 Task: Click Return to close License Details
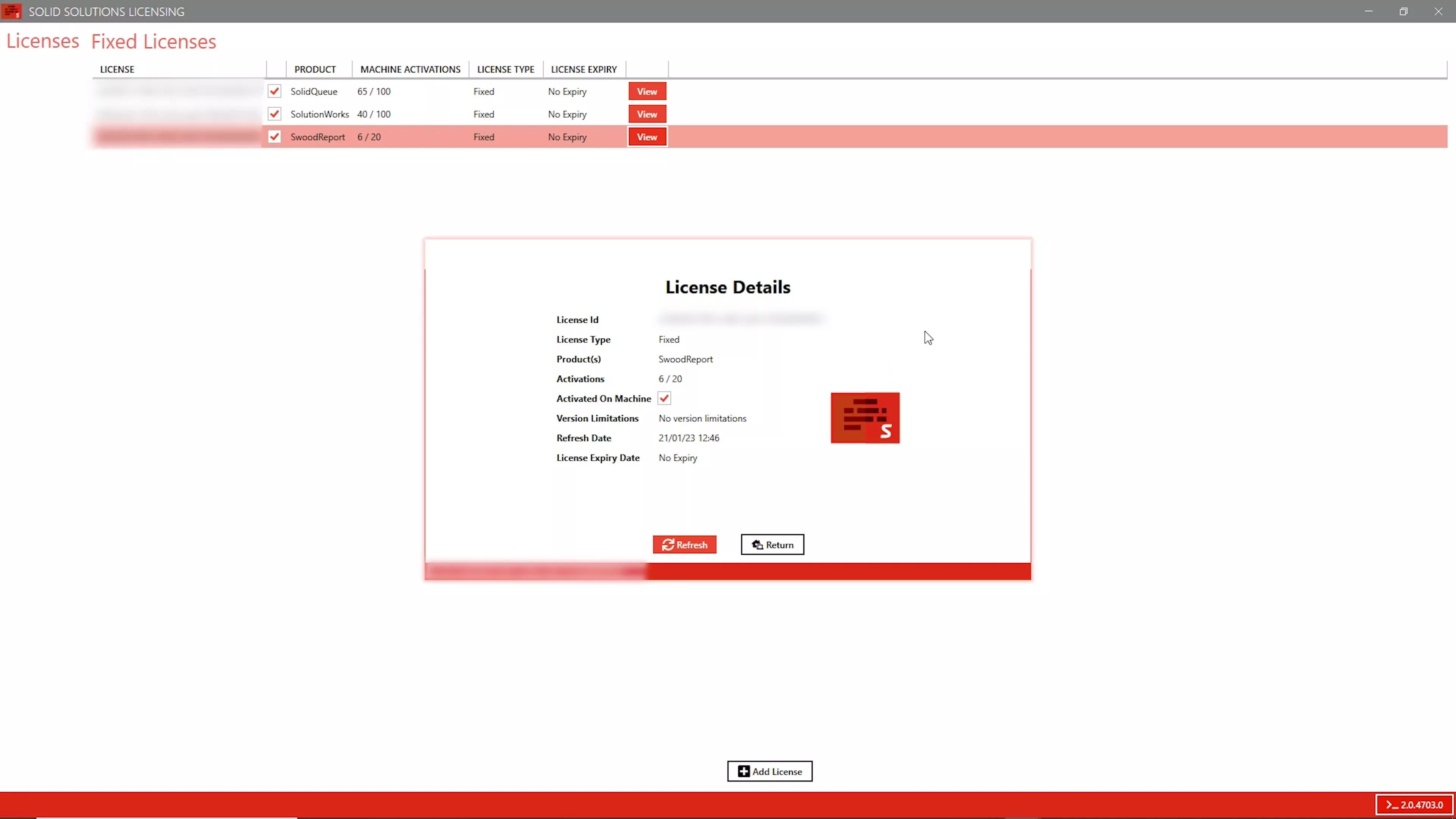click(x=772, y=544)
